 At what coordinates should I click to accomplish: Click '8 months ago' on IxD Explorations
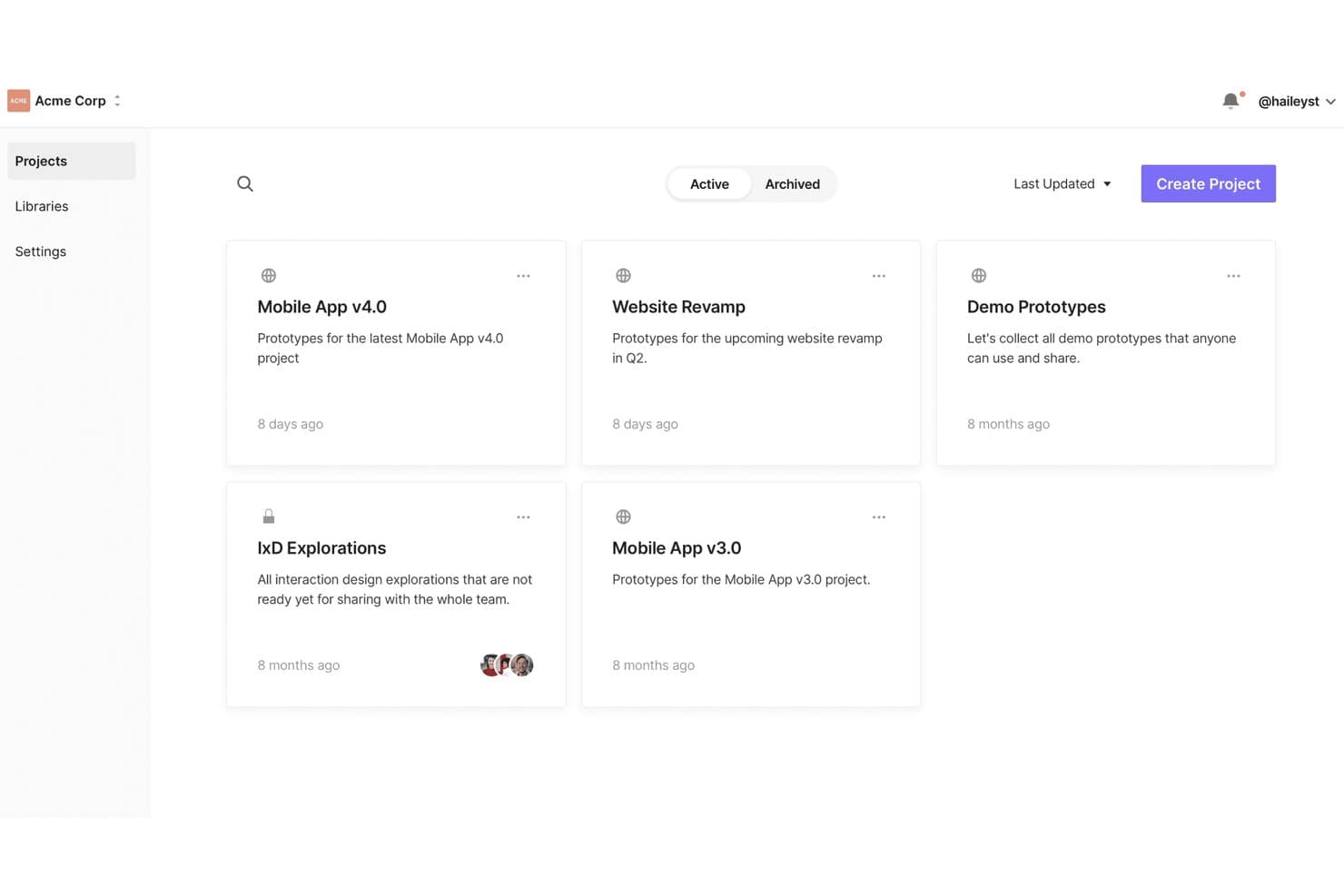[x=298, y=665]
